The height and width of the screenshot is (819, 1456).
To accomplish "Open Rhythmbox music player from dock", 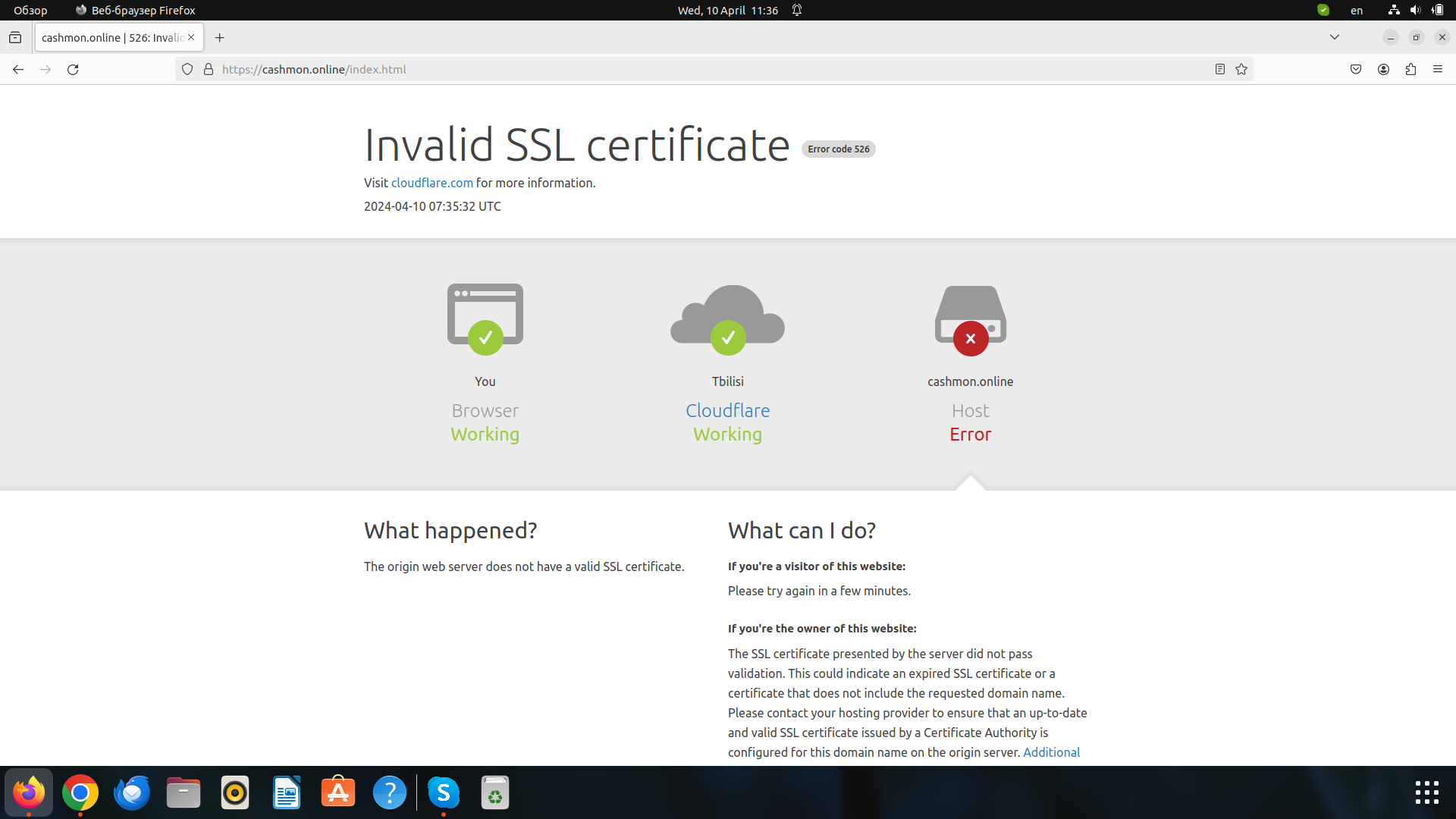I will coord(235,792).
